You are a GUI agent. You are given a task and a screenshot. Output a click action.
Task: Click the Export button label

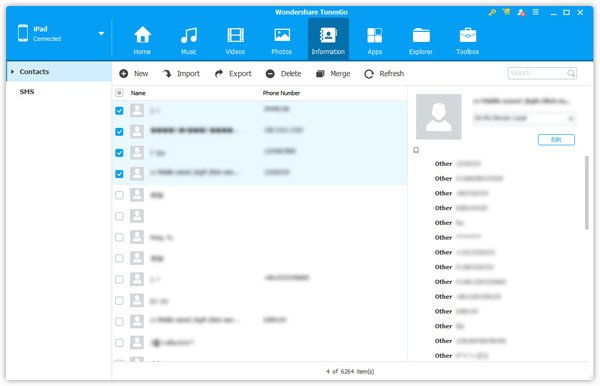240,73
